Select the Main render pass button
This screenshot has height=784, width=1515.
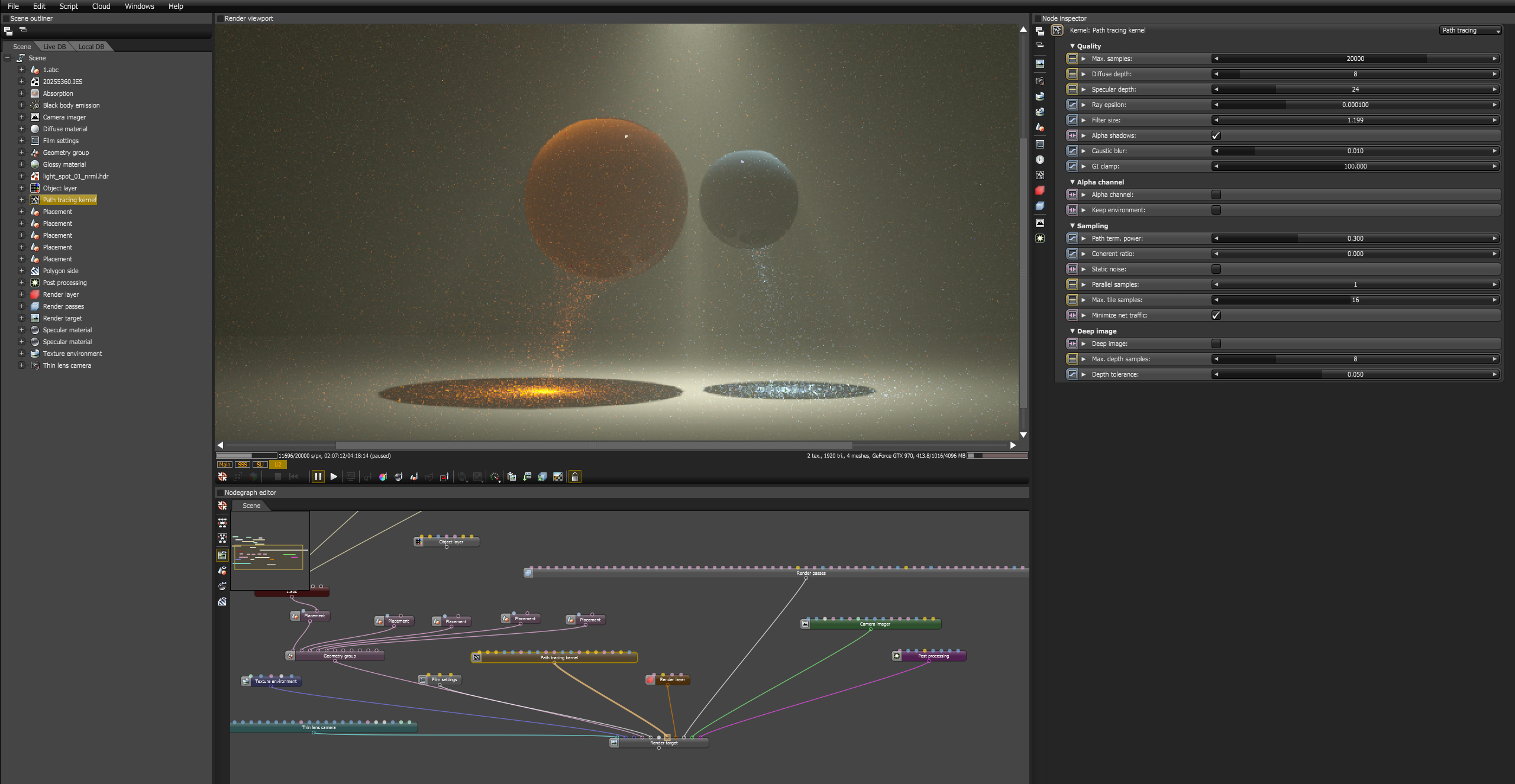(x=225, y=465)
